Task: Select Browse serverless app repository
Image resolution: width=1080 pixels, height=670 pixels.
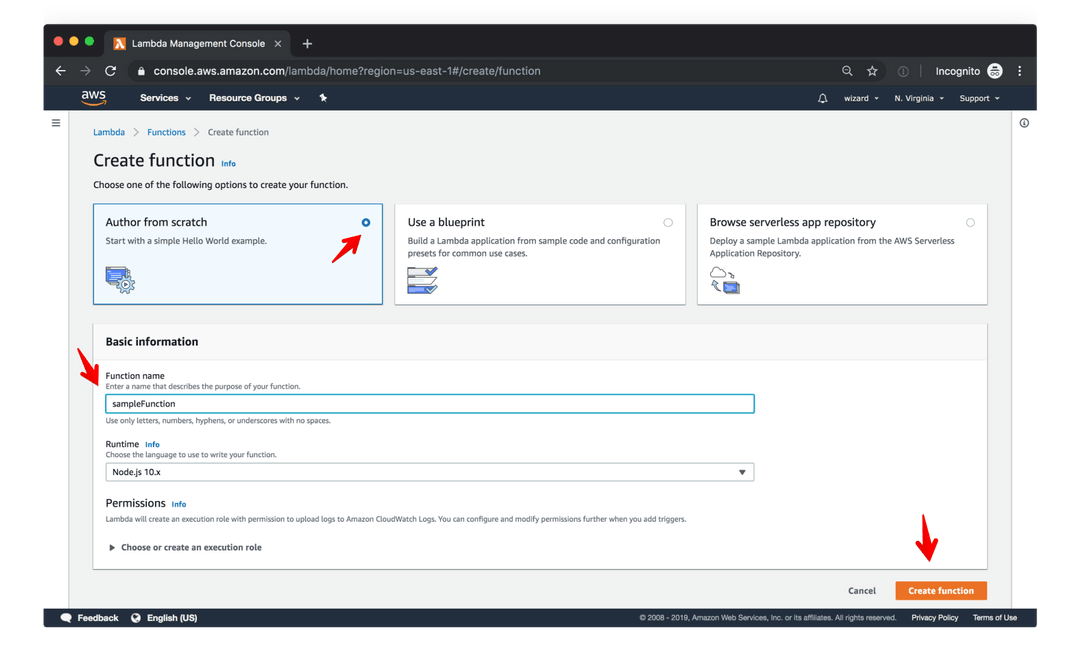Action: (x=970, y=222)
